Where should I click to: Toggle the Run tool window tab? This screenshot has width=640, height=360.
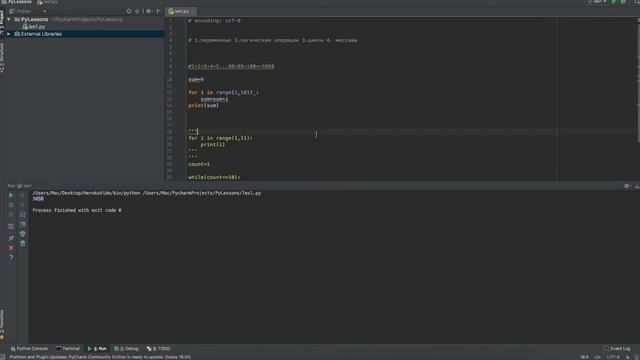(x=97, y=349)
